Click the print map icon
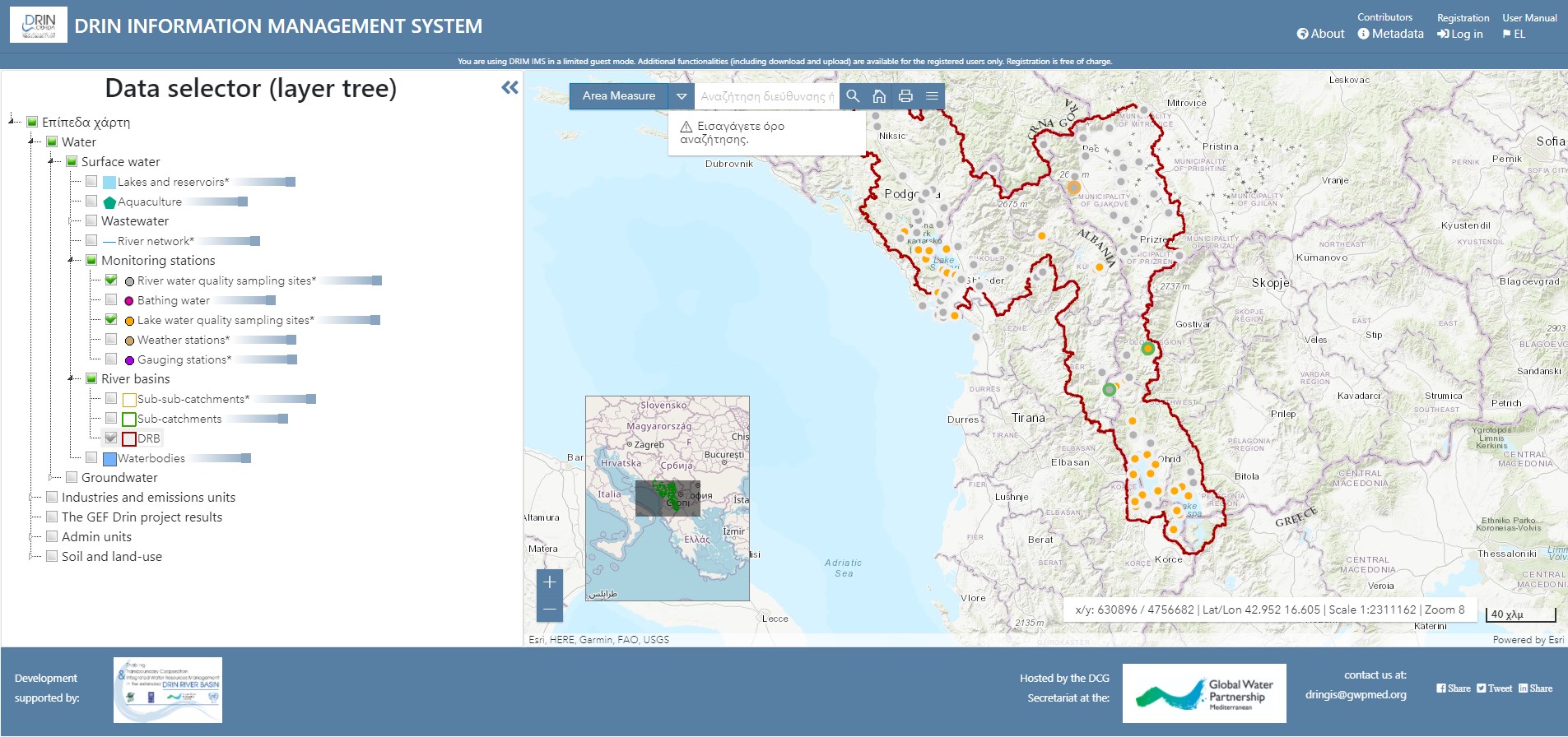Image resolution: width=1568 pixels, height=737 pixels. tap(905, 96)
